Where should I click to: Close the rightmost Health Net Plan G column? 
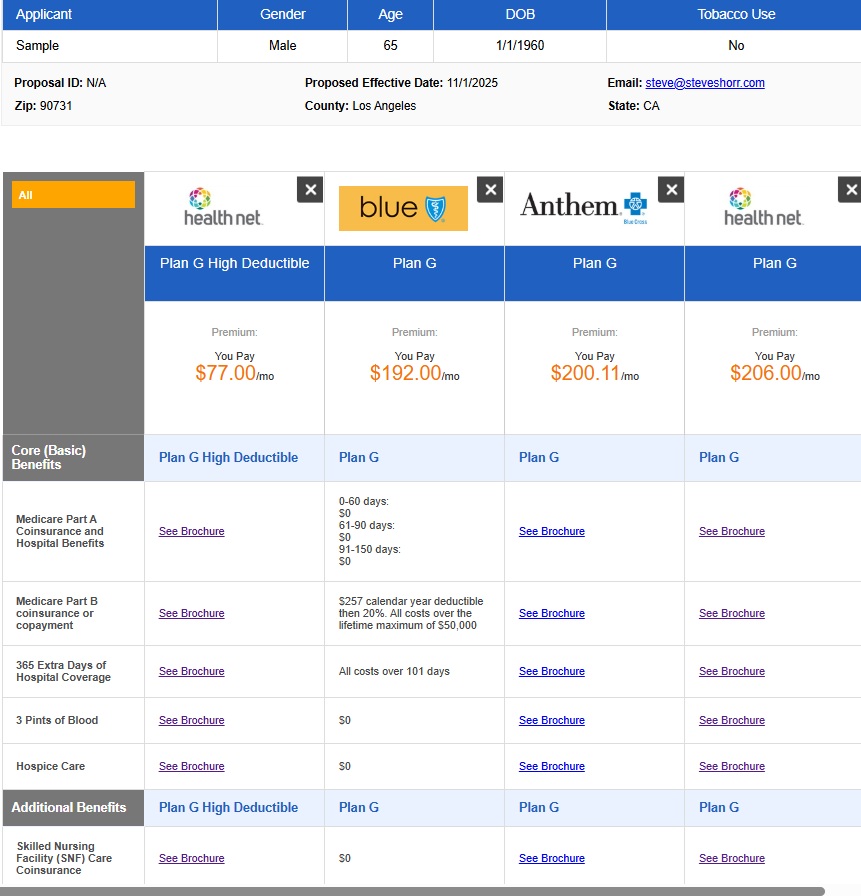(850, 190)
